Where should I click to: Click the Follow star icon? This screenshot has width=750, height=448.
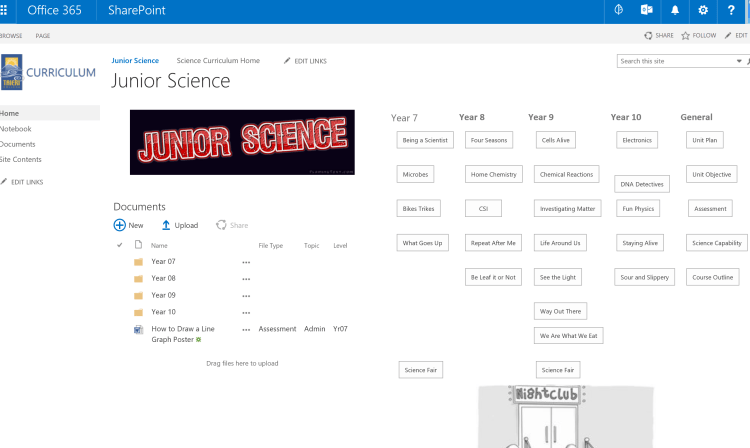(686, 36)
